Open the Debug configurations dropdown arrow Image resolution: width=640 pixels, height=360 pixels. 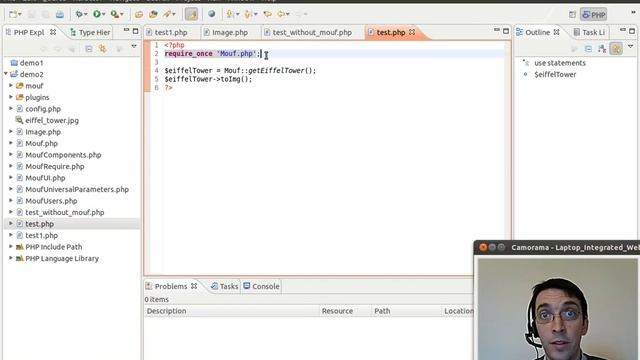point(86,14)
